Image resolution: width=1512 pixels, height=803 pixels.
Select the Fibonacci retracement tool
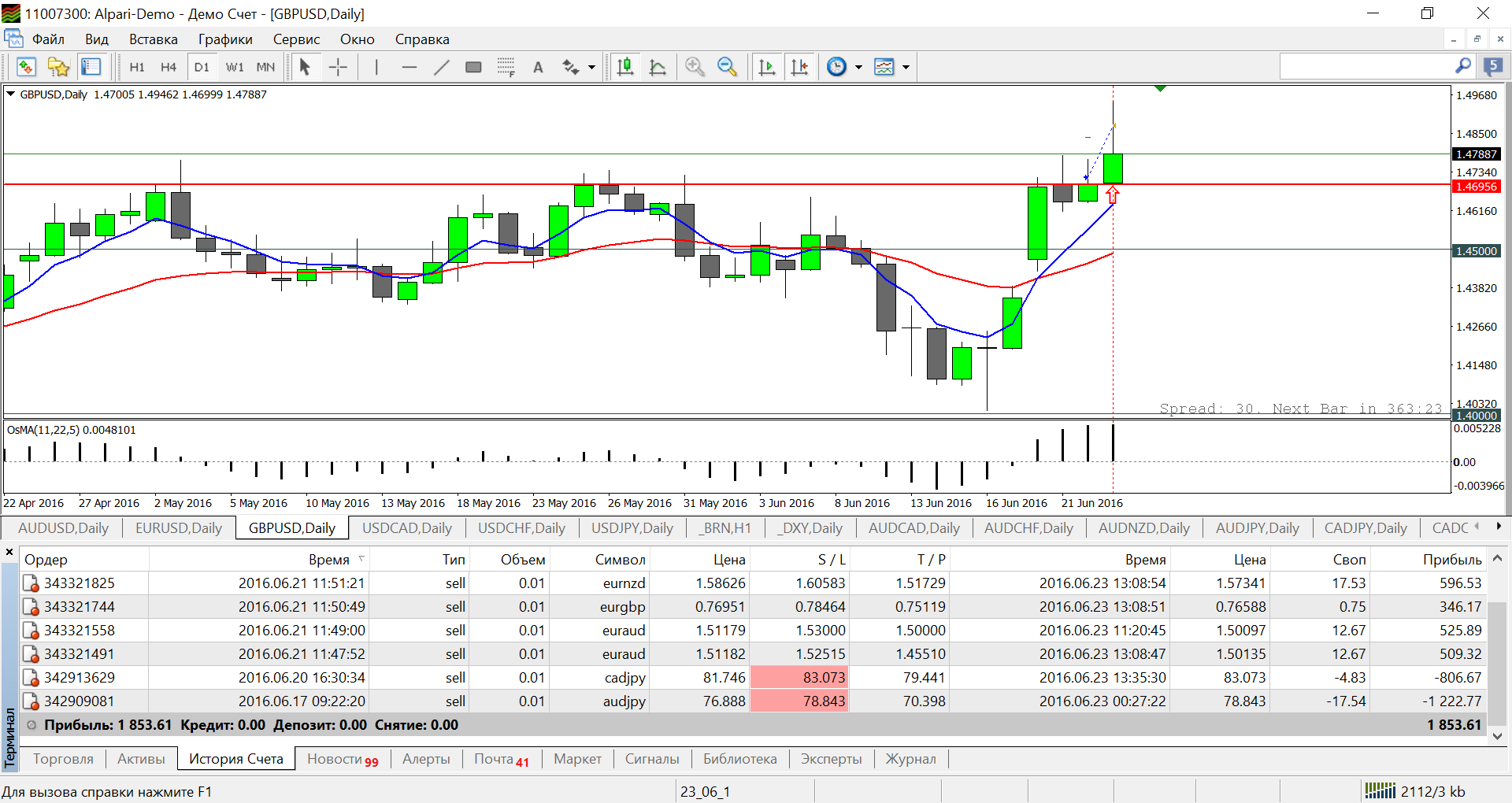pyautogui.click(x=506, y=67)
